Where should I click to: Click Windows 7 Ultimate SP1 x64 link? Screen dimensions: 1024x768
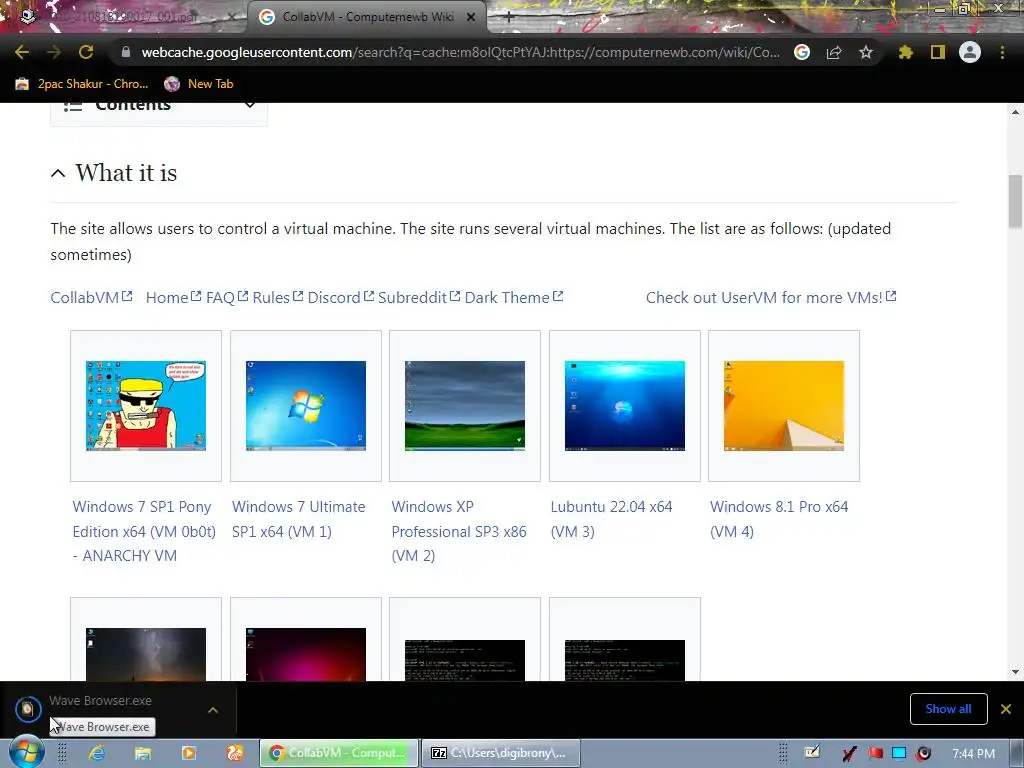pos(298,519)
